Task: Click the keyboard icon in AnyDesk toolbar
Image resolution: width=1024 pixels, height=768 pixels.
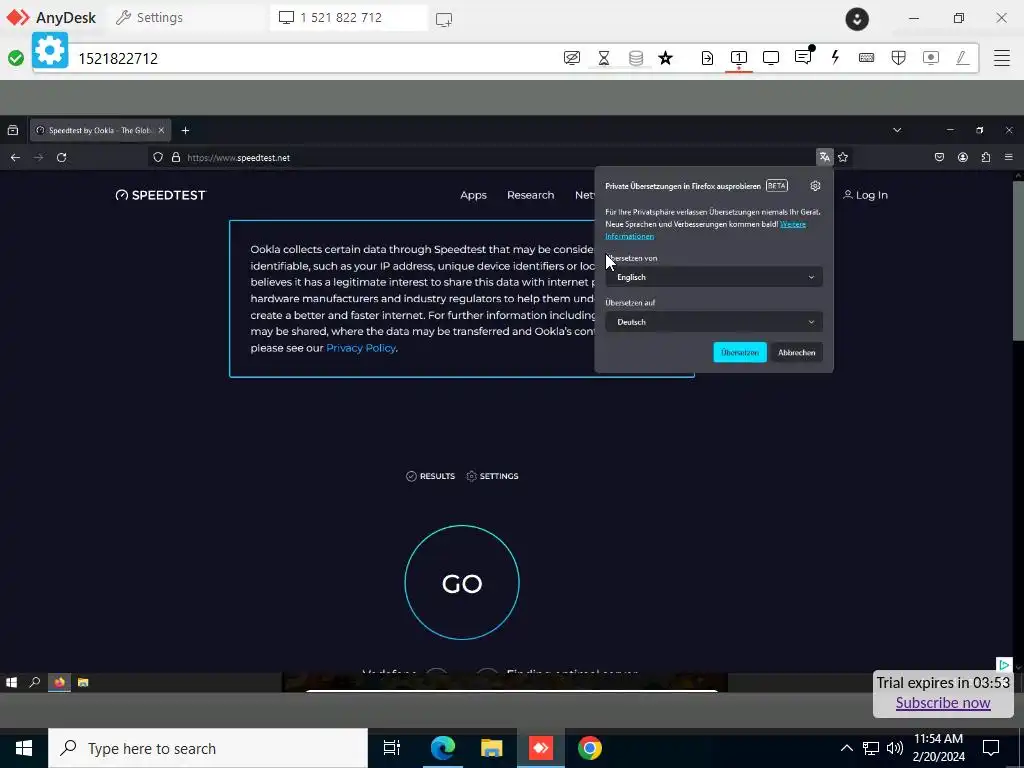Action: pos(867,58)
